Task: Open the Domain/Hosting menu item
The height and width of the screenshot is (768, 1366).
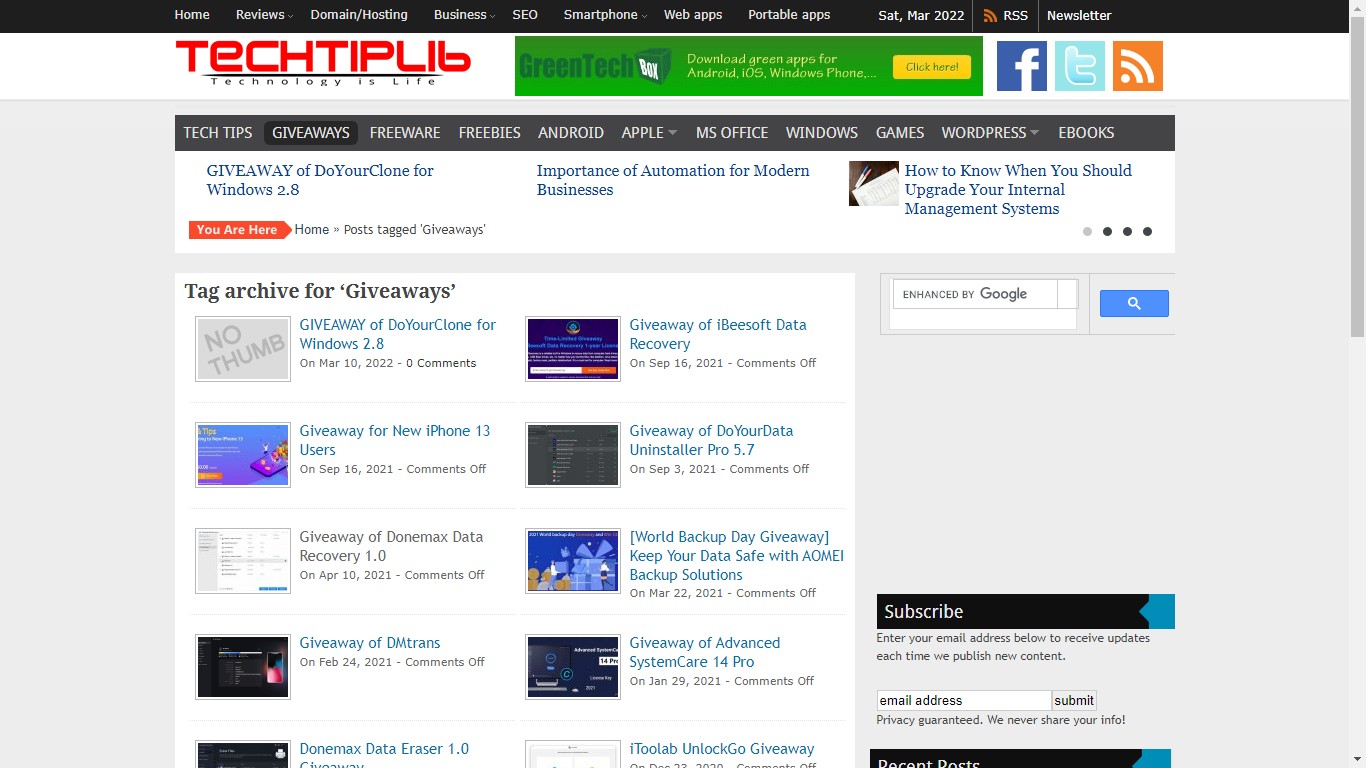Action: [x=359, y=15]
